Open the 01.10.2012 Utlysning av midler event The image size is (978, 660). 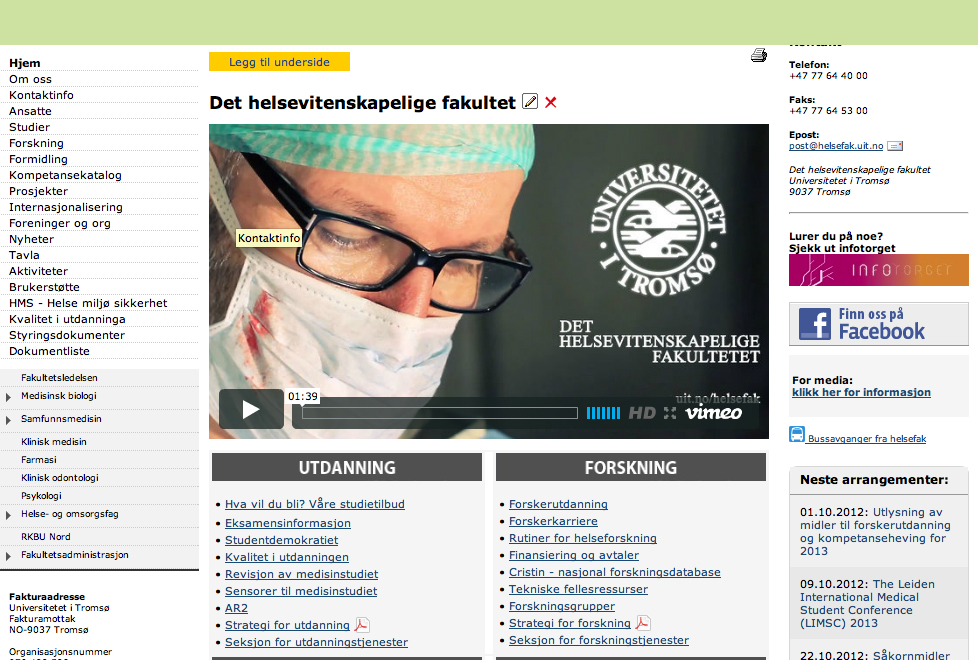click(x=875, y=531)
